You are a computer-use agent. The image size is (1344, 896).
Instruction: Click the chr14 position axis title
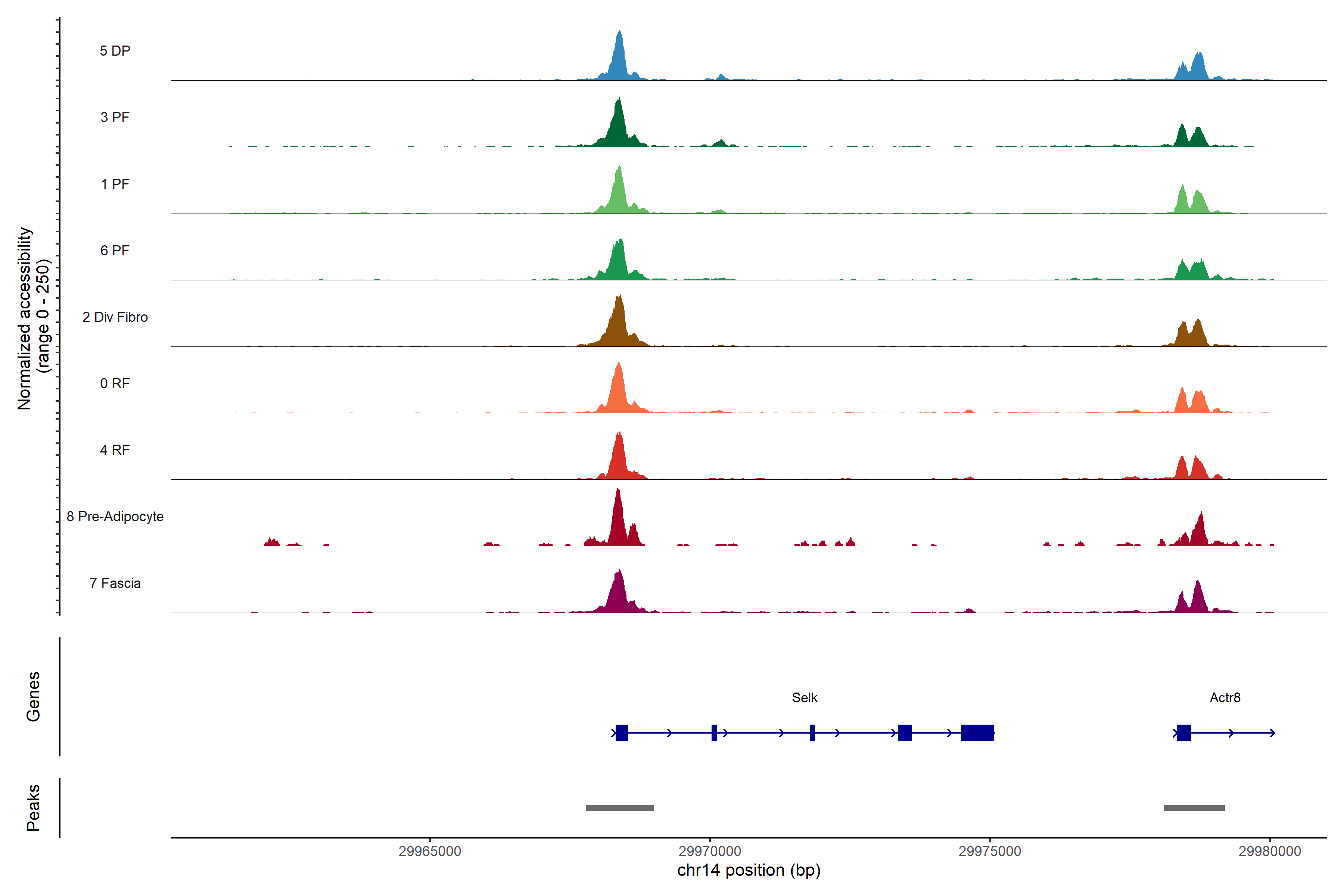pos(749,870)
